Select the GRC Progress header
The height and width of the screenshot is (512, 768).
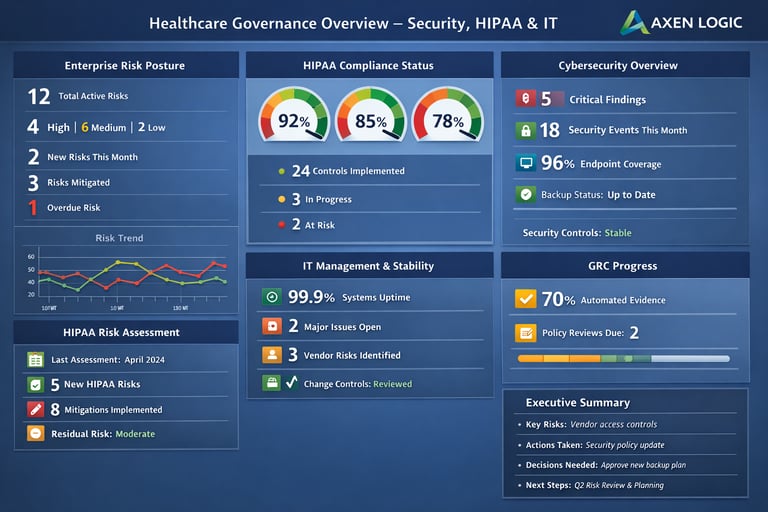click(625, 266)
